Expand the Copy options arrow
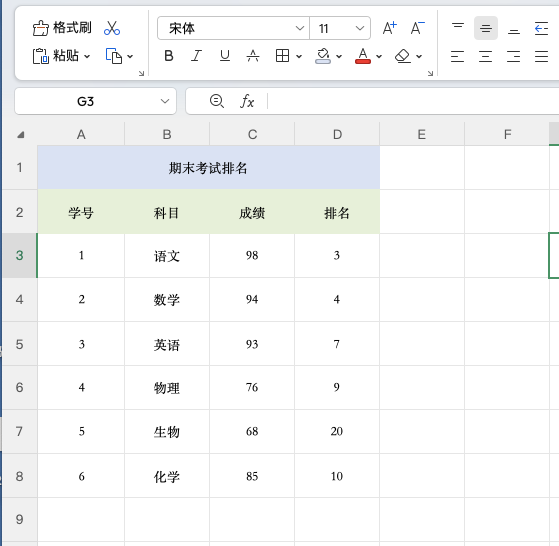Viewport: 559px width, 546px height. click(x=130, y=56)
